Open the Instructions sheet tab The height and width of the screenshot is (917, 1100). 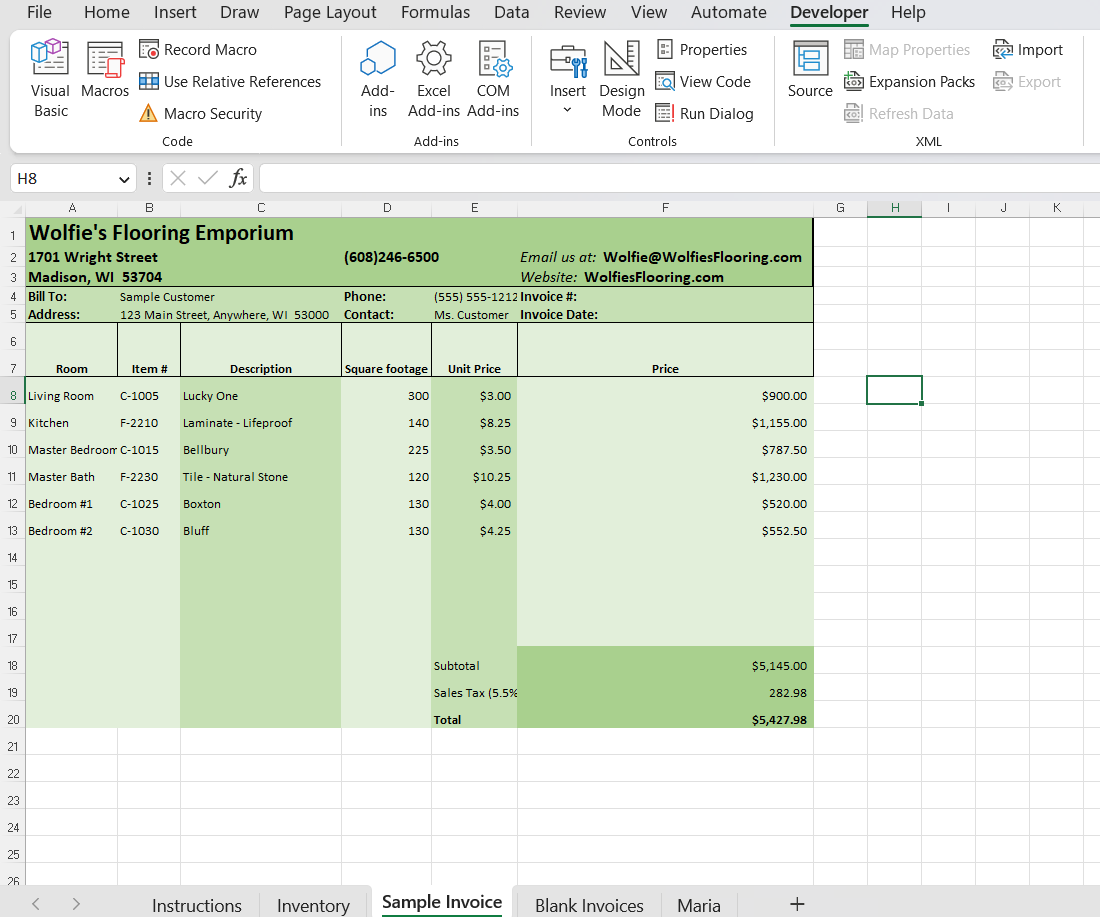pos(196,905)
